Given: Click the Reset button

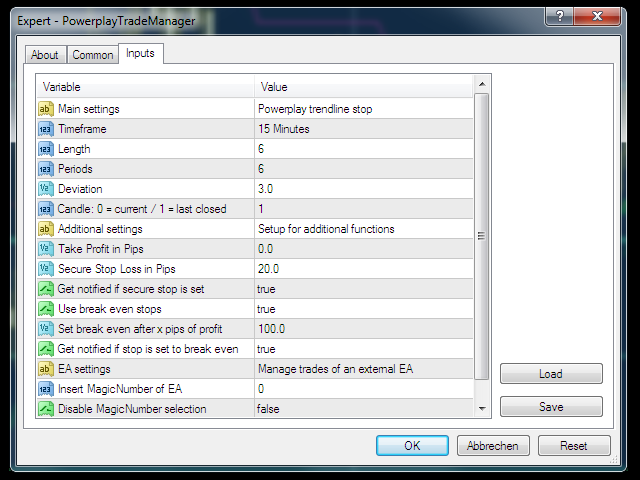Looking at the screenshot, I should click(x=574, y=445).
